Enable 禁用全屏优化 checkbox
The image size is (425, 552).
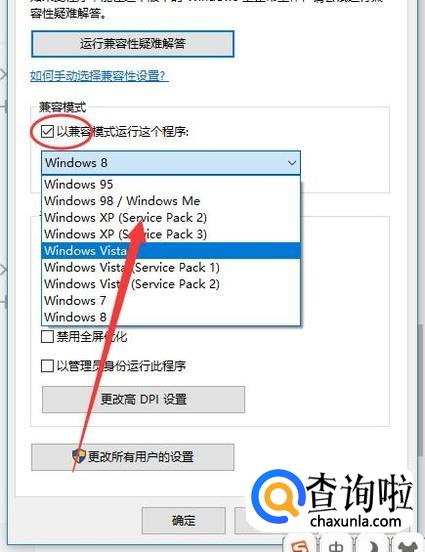pyautogui.click(x=47, y=336)
